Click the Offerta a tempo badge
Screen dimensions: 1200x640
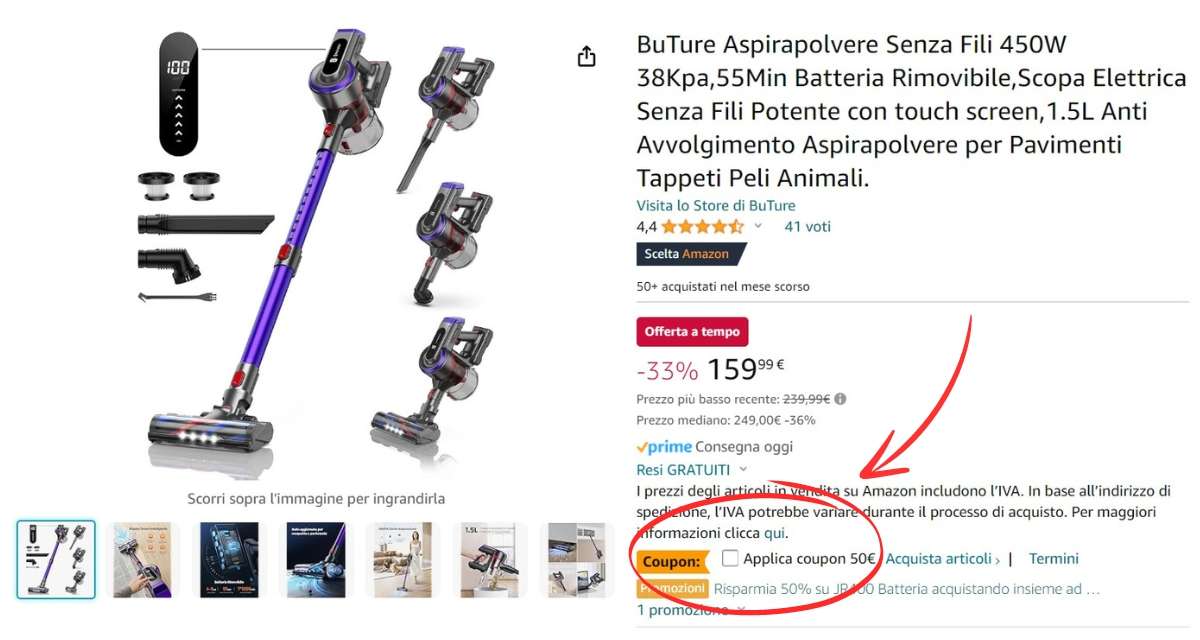692,331
